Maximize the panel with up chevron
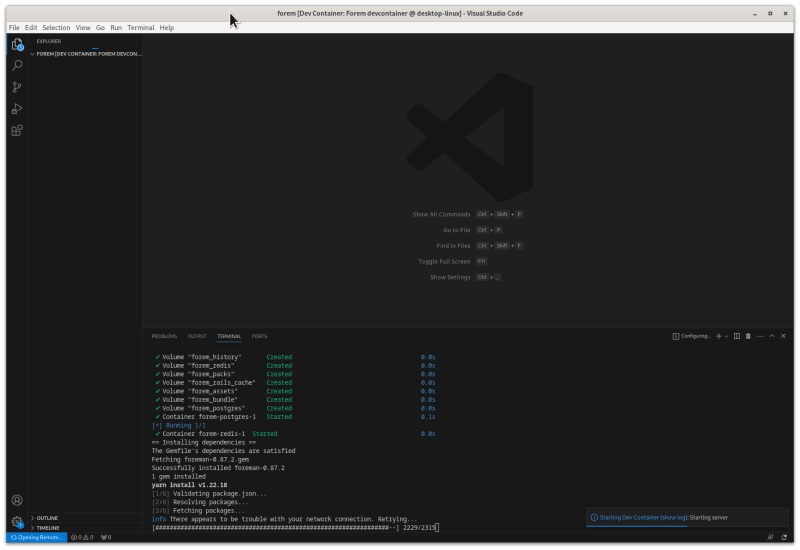800x550 pixels. (x=771, y=336)
